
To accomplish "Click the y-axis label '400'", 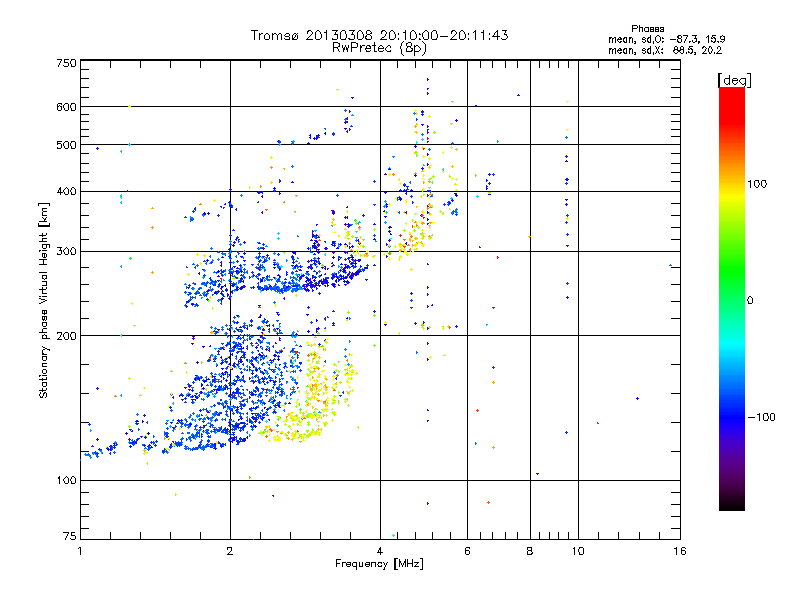I will point(66,191).
